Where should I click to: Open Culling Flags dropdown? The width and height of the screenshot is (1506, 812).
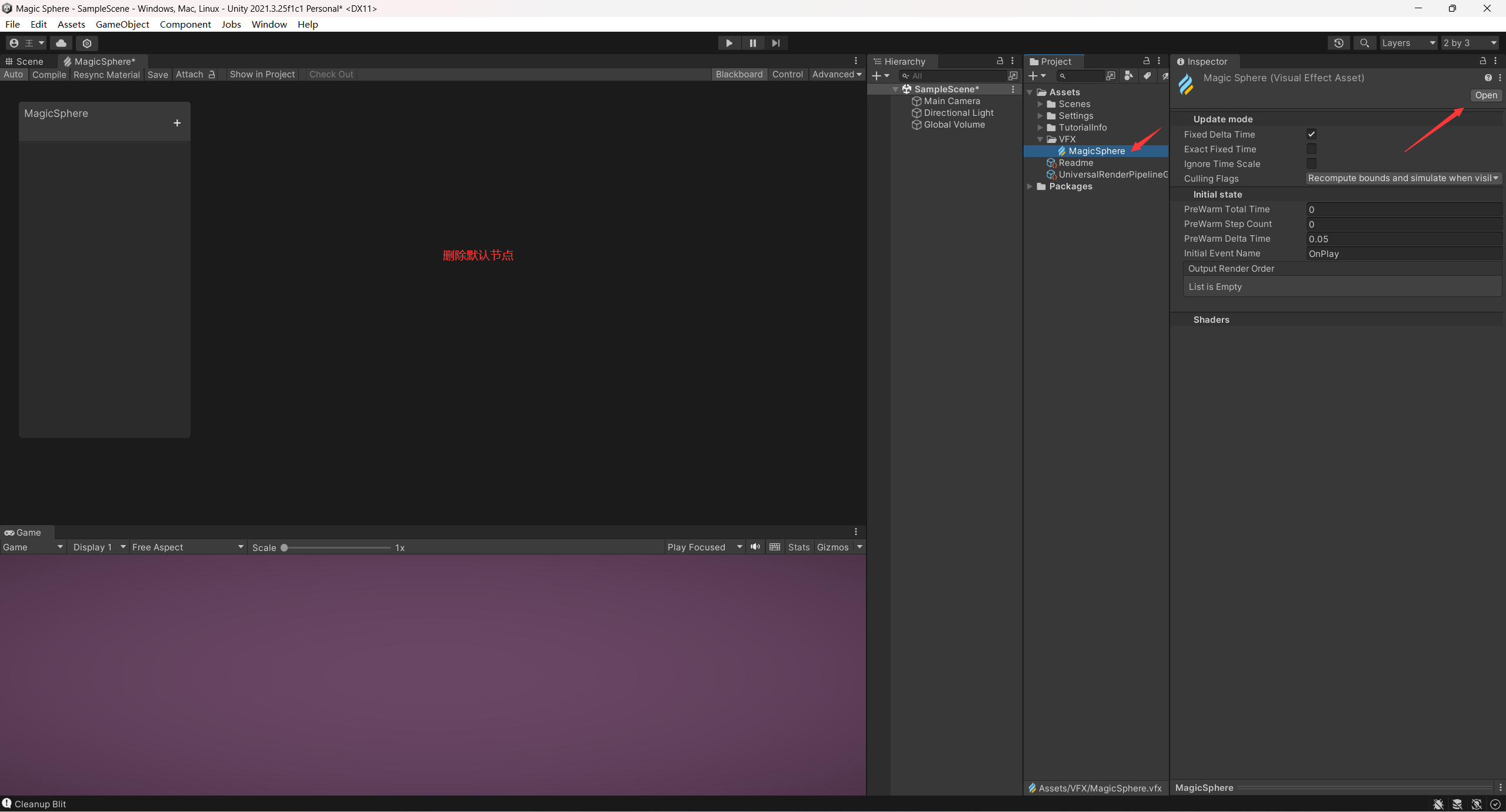[1403, 178]
